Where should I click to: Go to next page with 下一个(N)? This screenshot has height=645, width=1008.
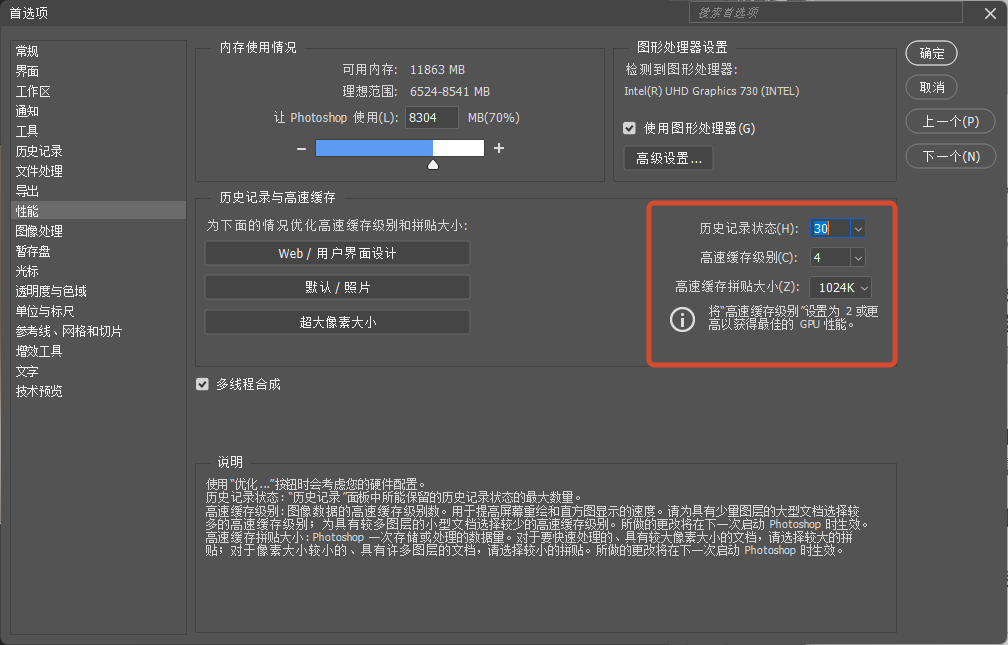(x=951, y=156)
